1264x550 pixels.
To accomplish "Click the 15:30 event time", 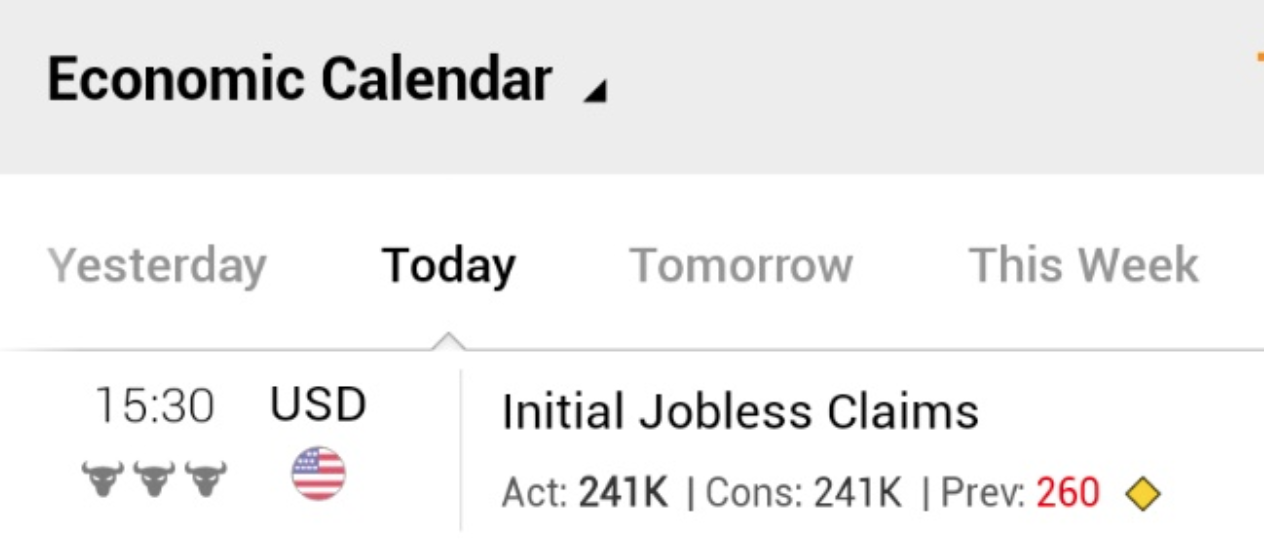I will click(154, 407).
